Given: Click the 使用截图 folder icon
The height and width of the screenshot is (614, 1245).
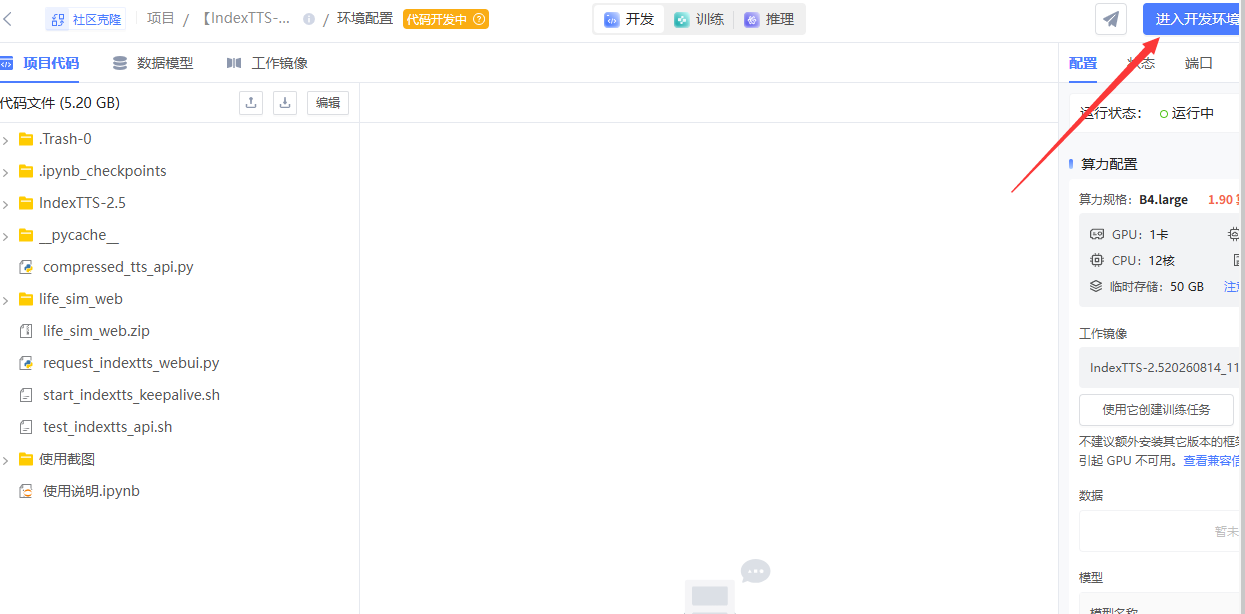Looking at the screenshot, I should click(26, 459).
